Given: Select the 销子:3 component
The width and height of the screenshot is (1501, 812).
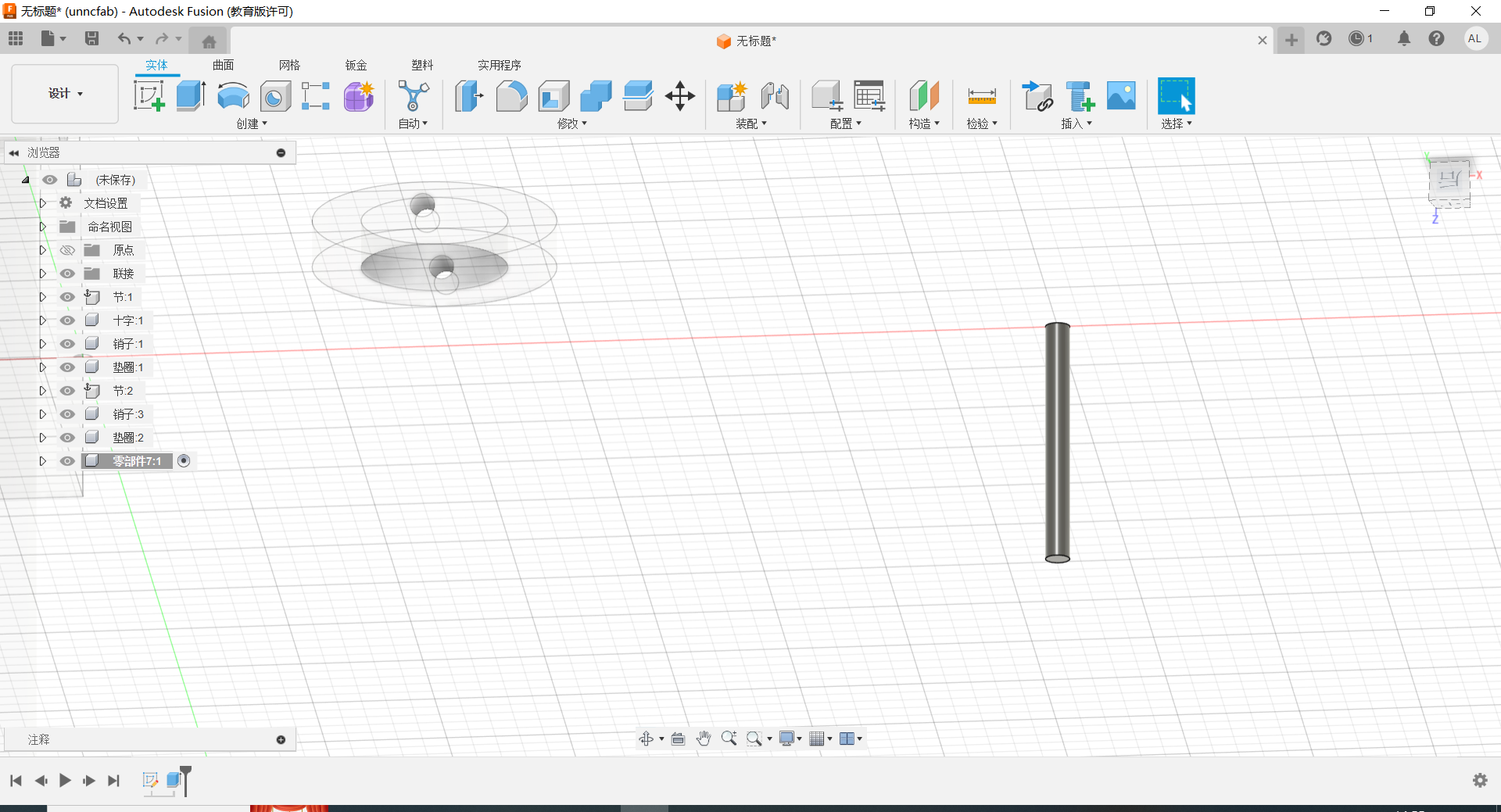Looking at the screenshot, I should click(128, 414).
